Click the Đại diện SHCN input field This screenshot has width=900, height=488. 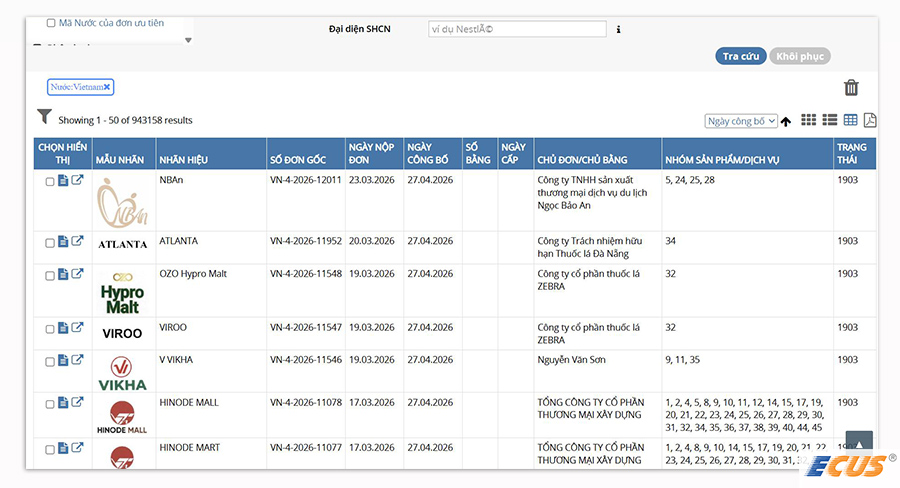click(x=517, y=29)
